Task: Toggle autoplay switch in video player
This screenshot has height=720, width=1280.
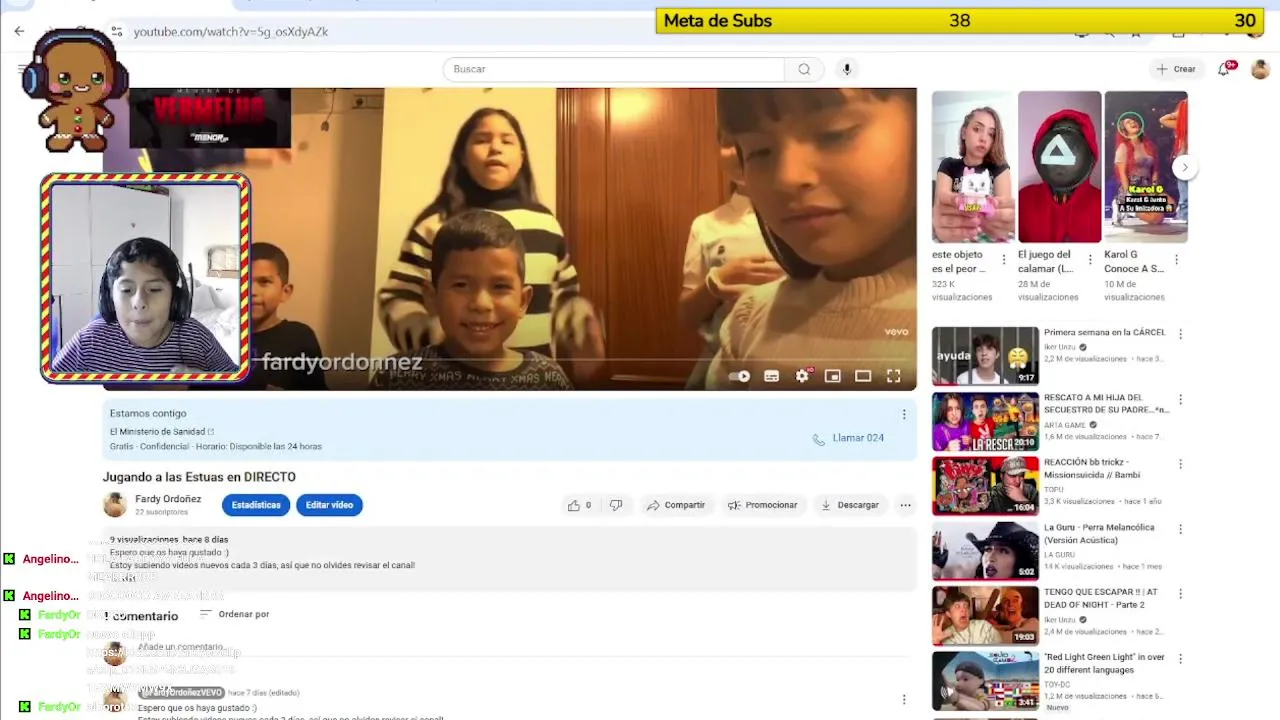Action: point(740,376)
